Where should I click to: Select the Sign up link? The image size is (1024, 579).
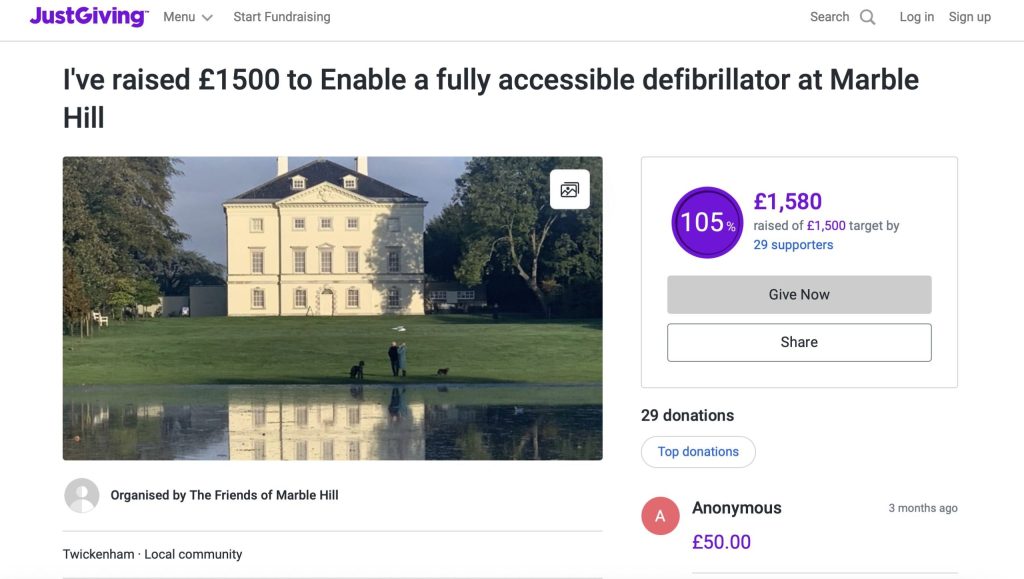(x=969, y=17)
